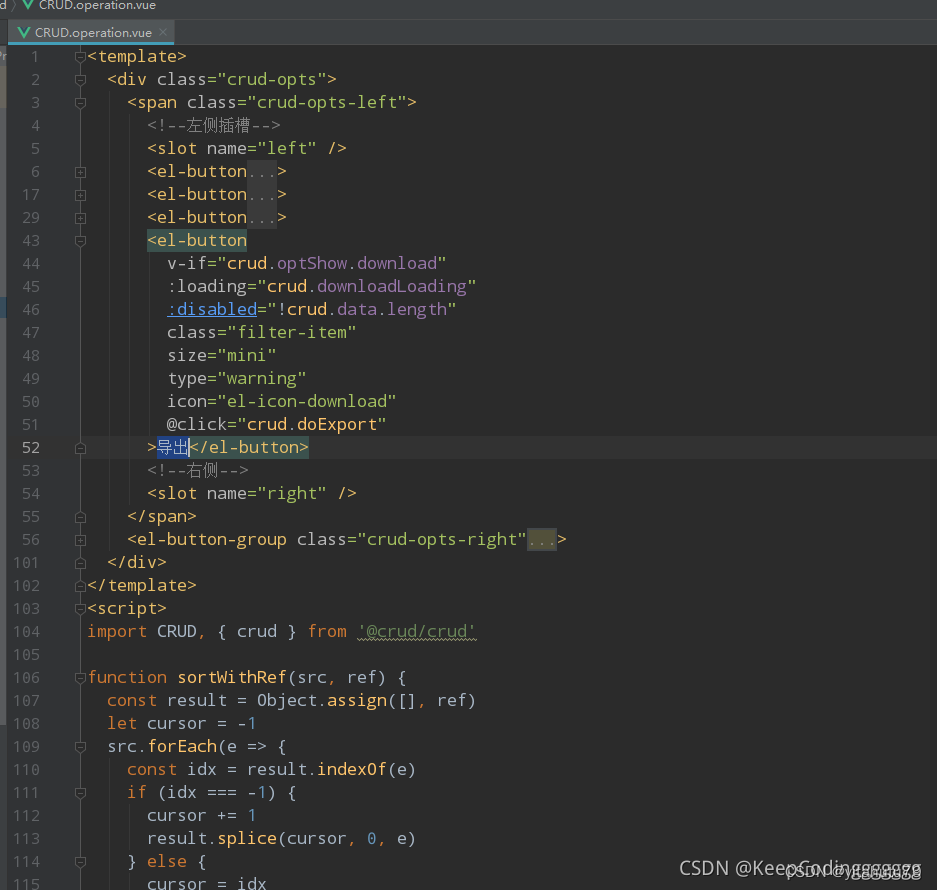
Task: Collapse the sortWithRef function at line 106
Action: pyautogui.click(x=80, y=678)
